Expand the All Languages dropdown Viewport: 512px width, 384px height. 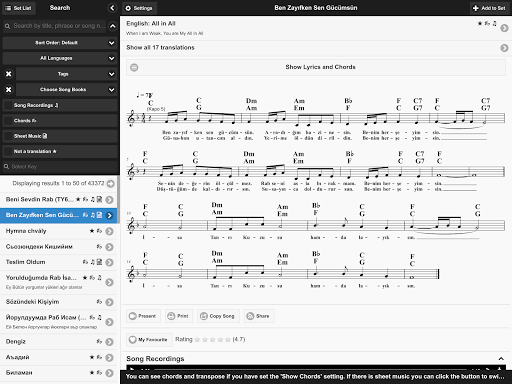[60, 58]
